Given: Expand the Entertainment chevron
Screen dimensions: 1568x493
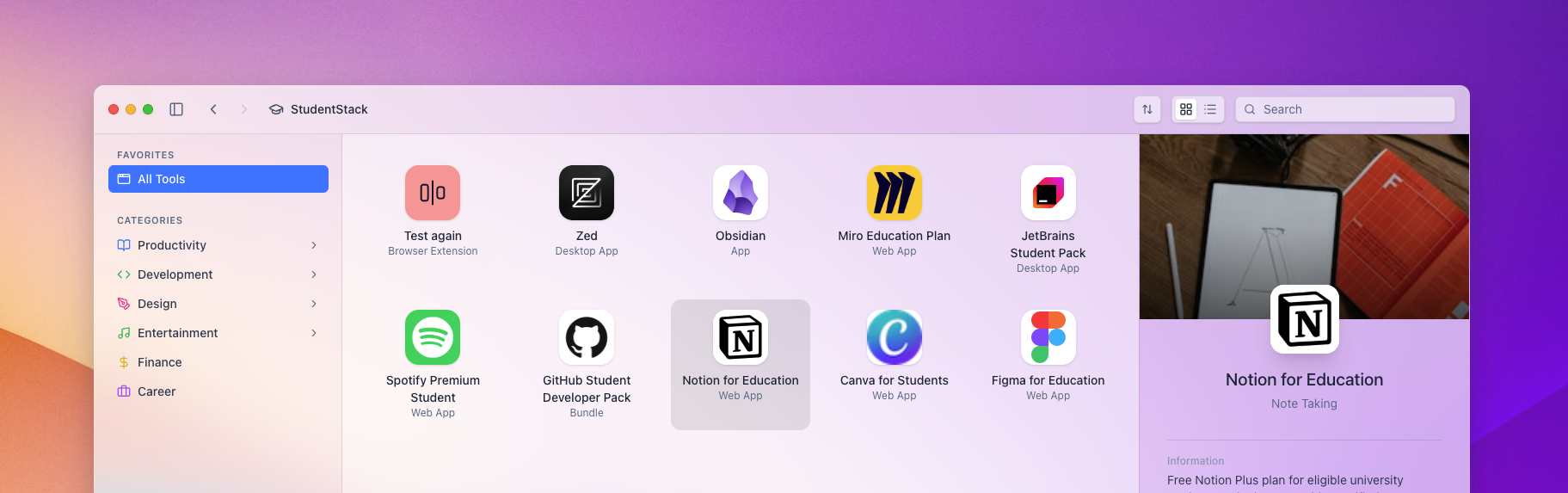Looking at the screenshot, I should tap(314, 333).
